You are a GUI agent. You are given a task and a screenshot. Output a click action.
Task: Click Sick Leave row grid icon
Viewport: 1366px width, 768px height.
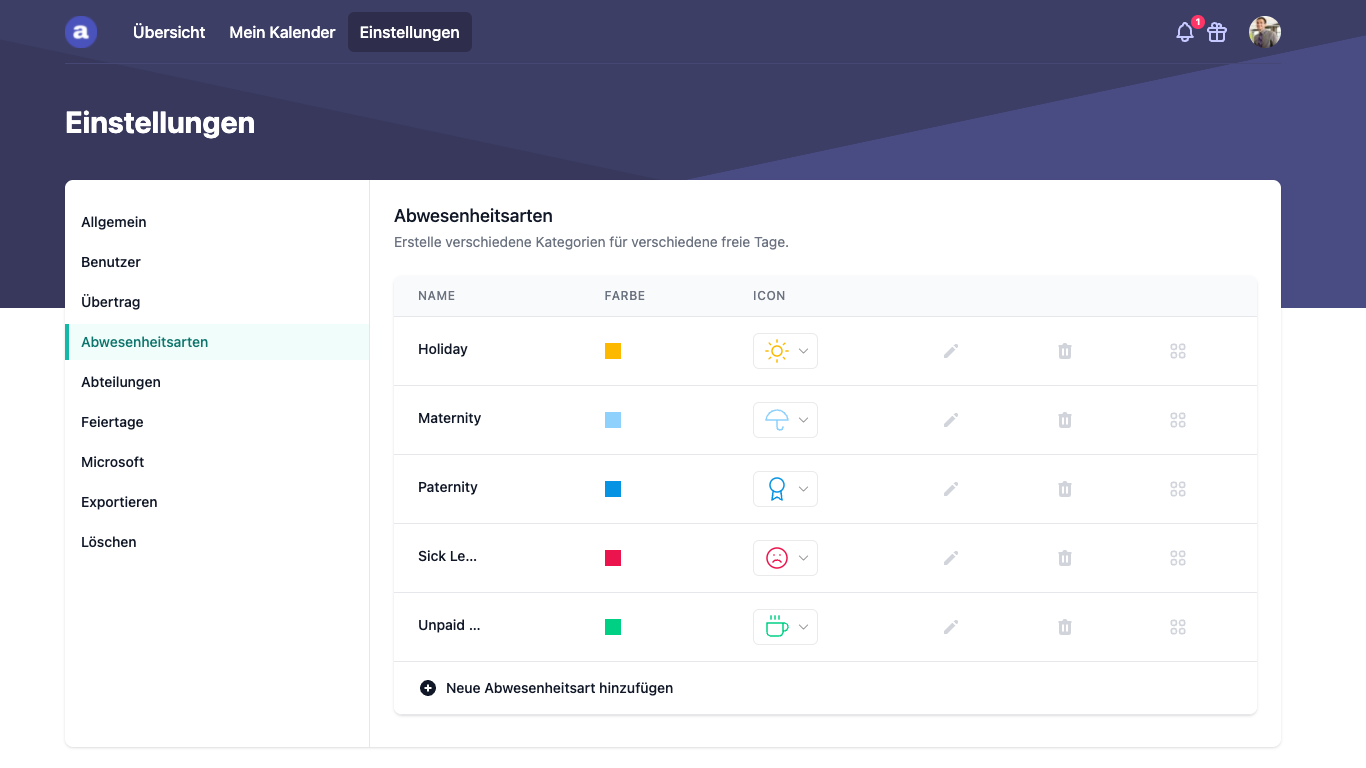coord(1178,558)
